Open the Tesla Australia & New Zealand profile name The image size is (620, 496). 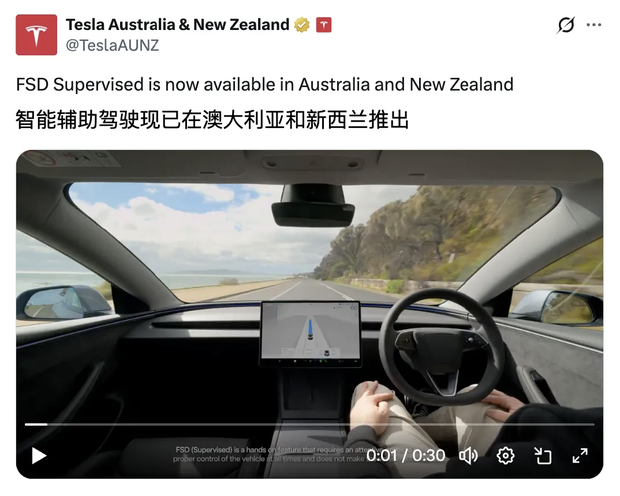pos(178,25)
